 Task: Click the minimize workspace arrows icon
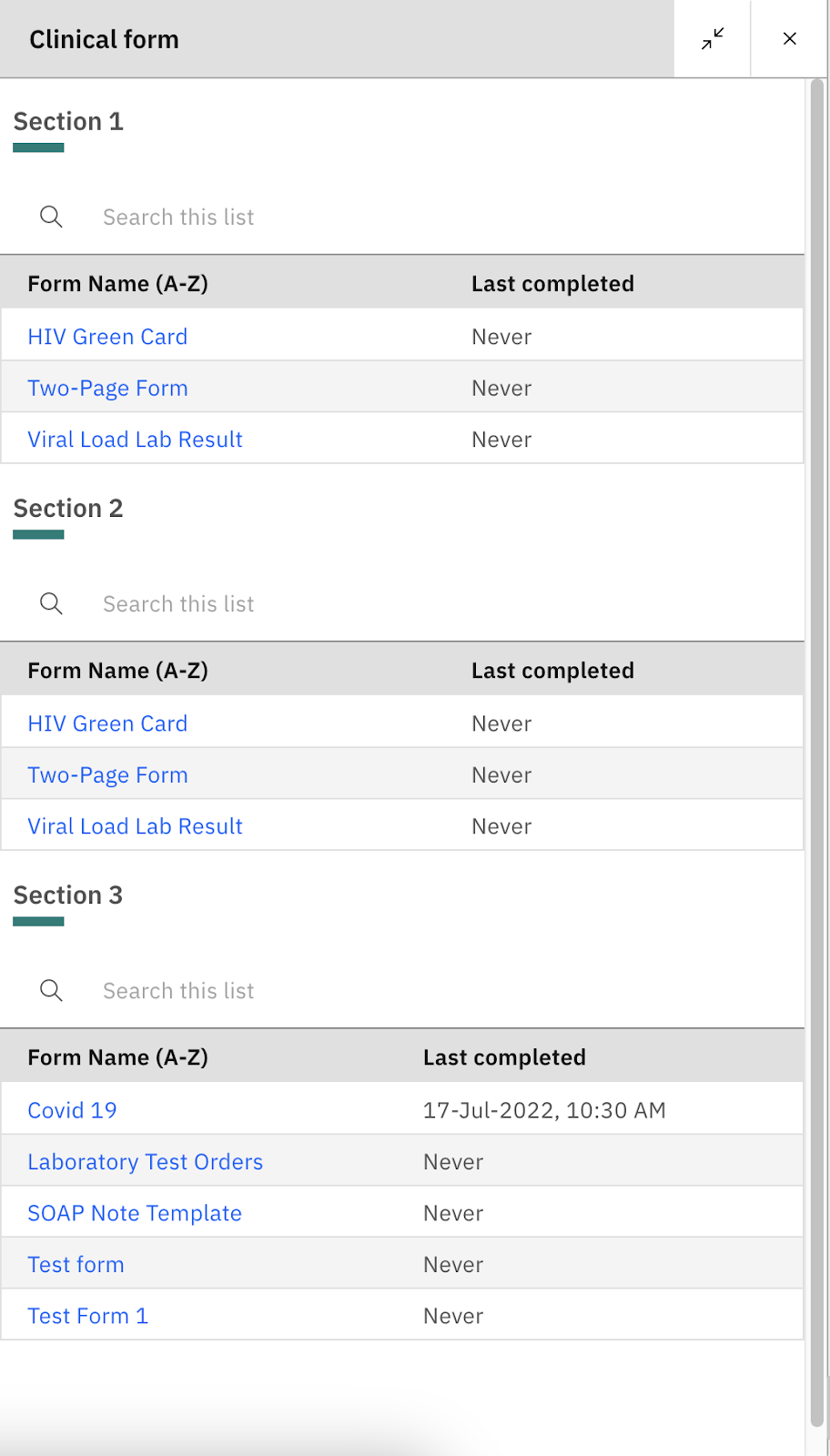click(713, 39)
